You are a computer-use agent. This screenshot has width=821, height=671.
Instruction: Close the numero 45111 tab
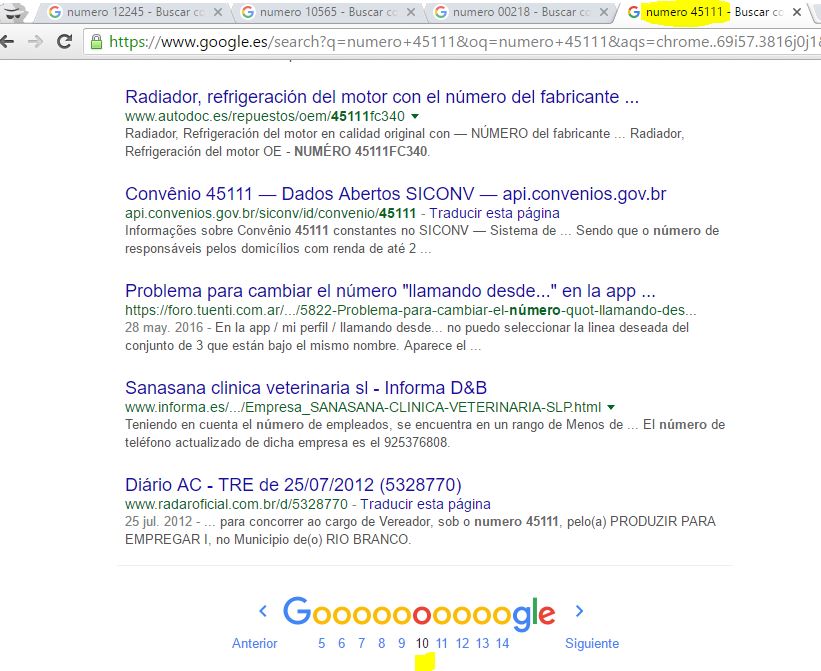(x=797, y=12)
